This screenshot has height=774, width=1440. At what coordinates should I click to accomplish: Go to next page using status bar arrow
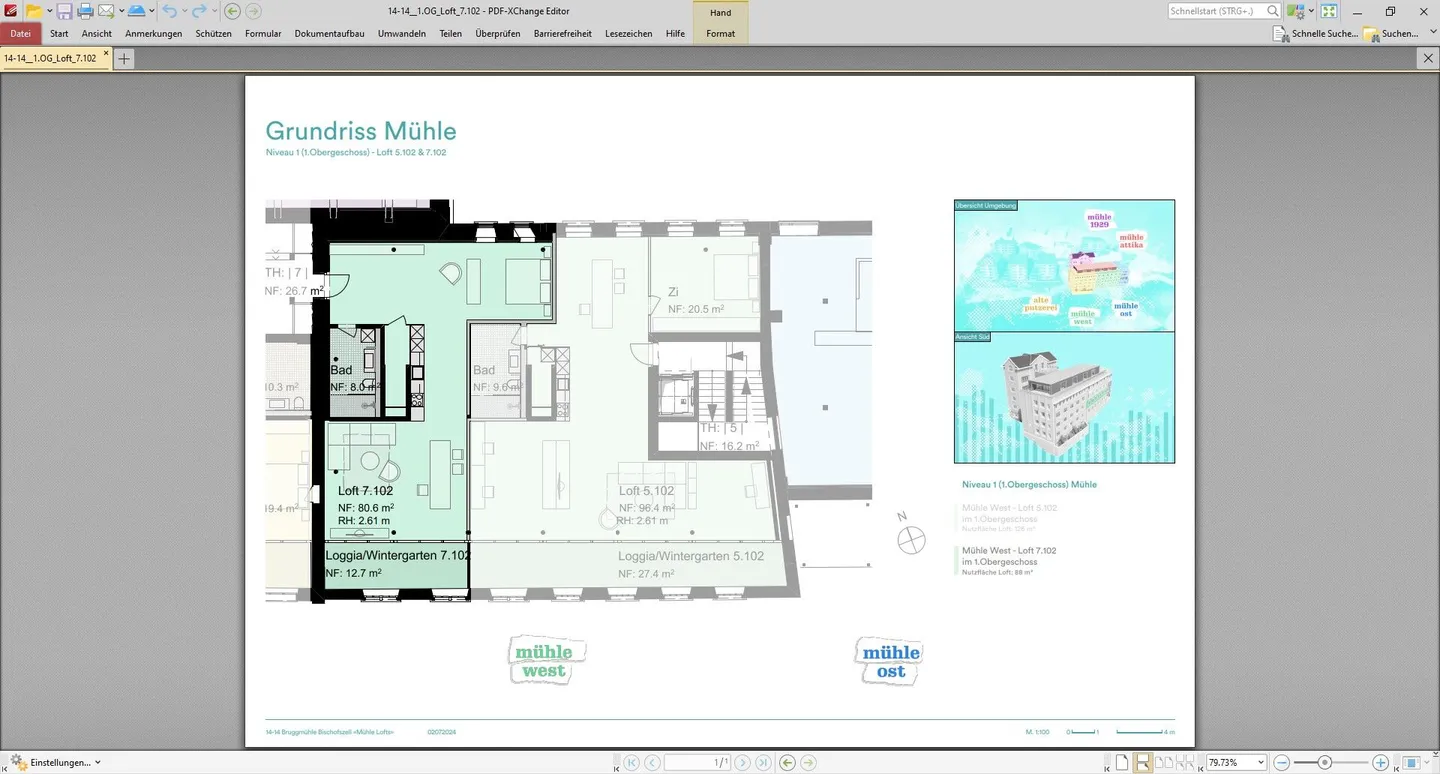742,763
